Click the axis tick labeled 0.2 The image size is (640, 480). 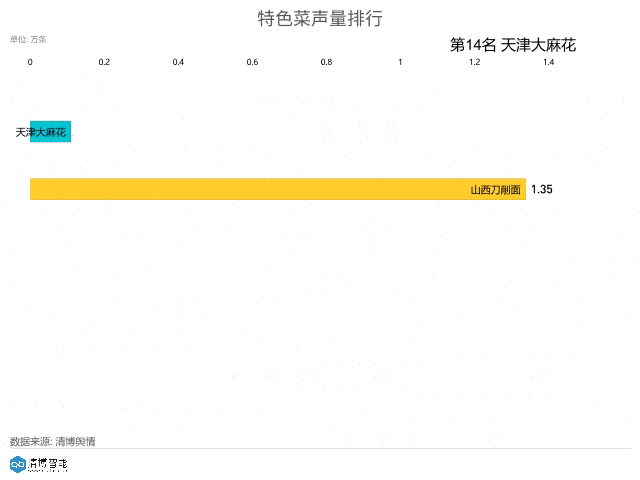[104, 62]
